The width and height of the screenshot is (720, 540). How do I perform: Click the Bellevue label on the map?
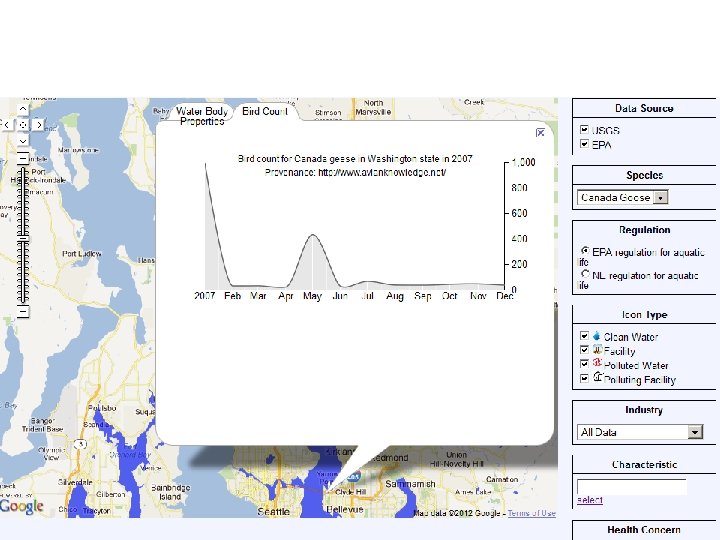[345, 509]
